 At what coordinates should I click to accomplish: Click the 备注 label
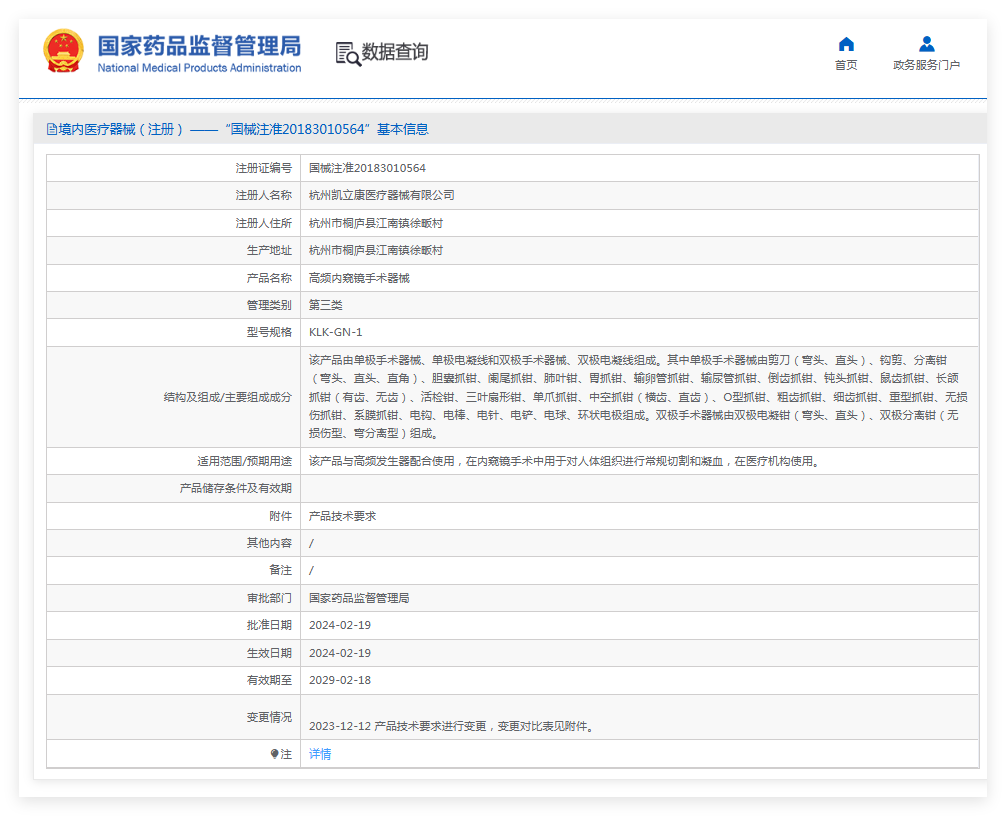(x=280, y=570)
